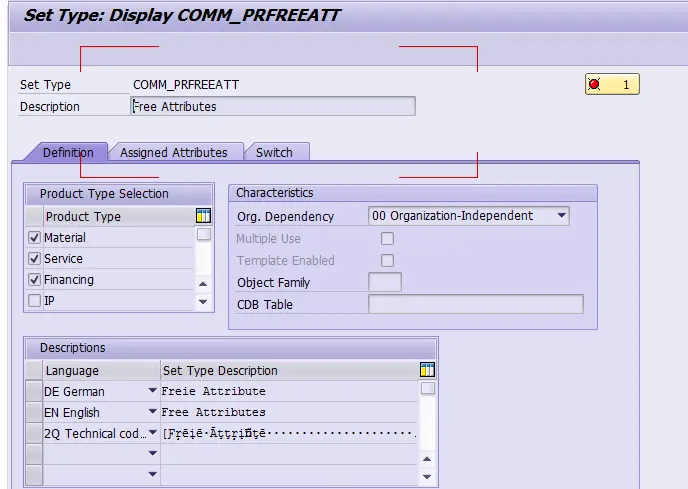Viewport: 688px width, 489px height.
Task: Open Product Type table settings icon
Action: (203, 216)
